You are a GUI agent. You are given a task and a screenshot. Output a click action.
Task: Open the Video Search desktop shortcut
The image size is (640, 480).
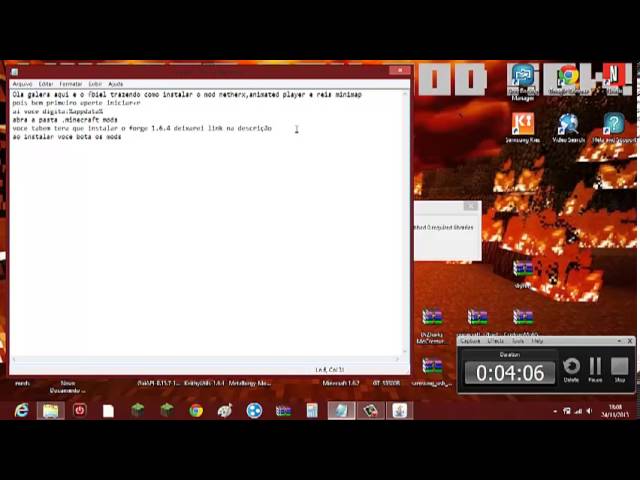pos(568,127)
